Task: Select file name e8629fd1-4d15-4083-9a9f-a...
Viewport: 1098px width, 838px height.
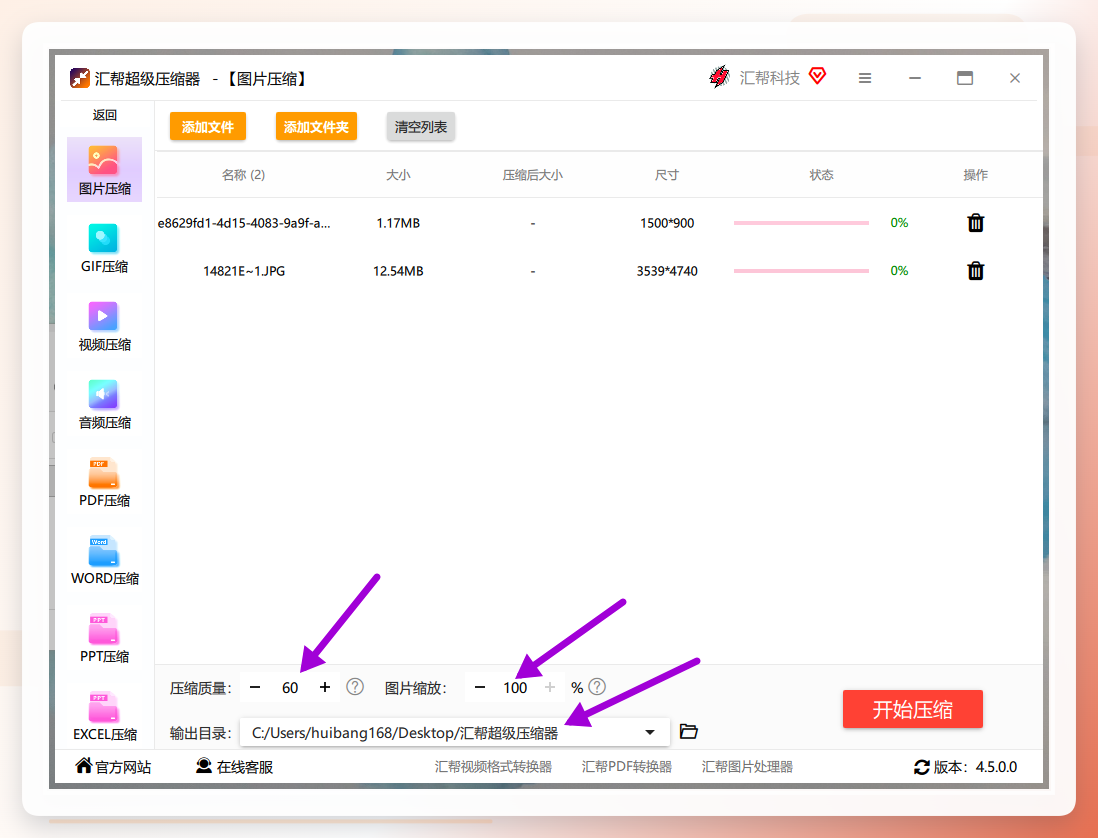Action: coord(244,223)
